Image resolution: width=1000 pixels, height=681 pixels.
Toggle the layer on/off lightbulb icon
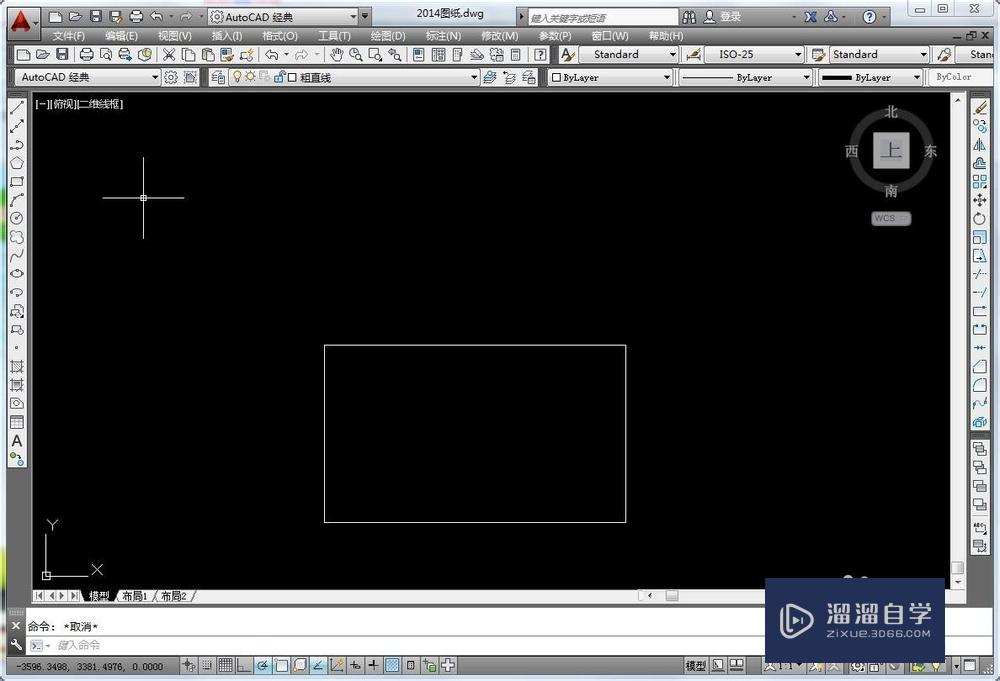click(x=237, y=77)
